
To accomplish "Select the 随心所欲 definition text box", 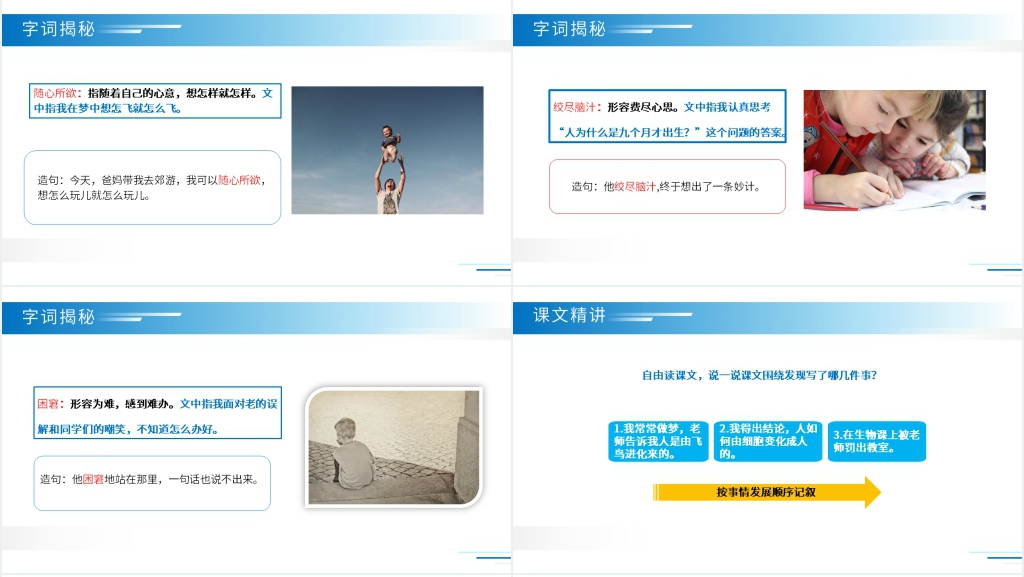I will pos(156,100).
